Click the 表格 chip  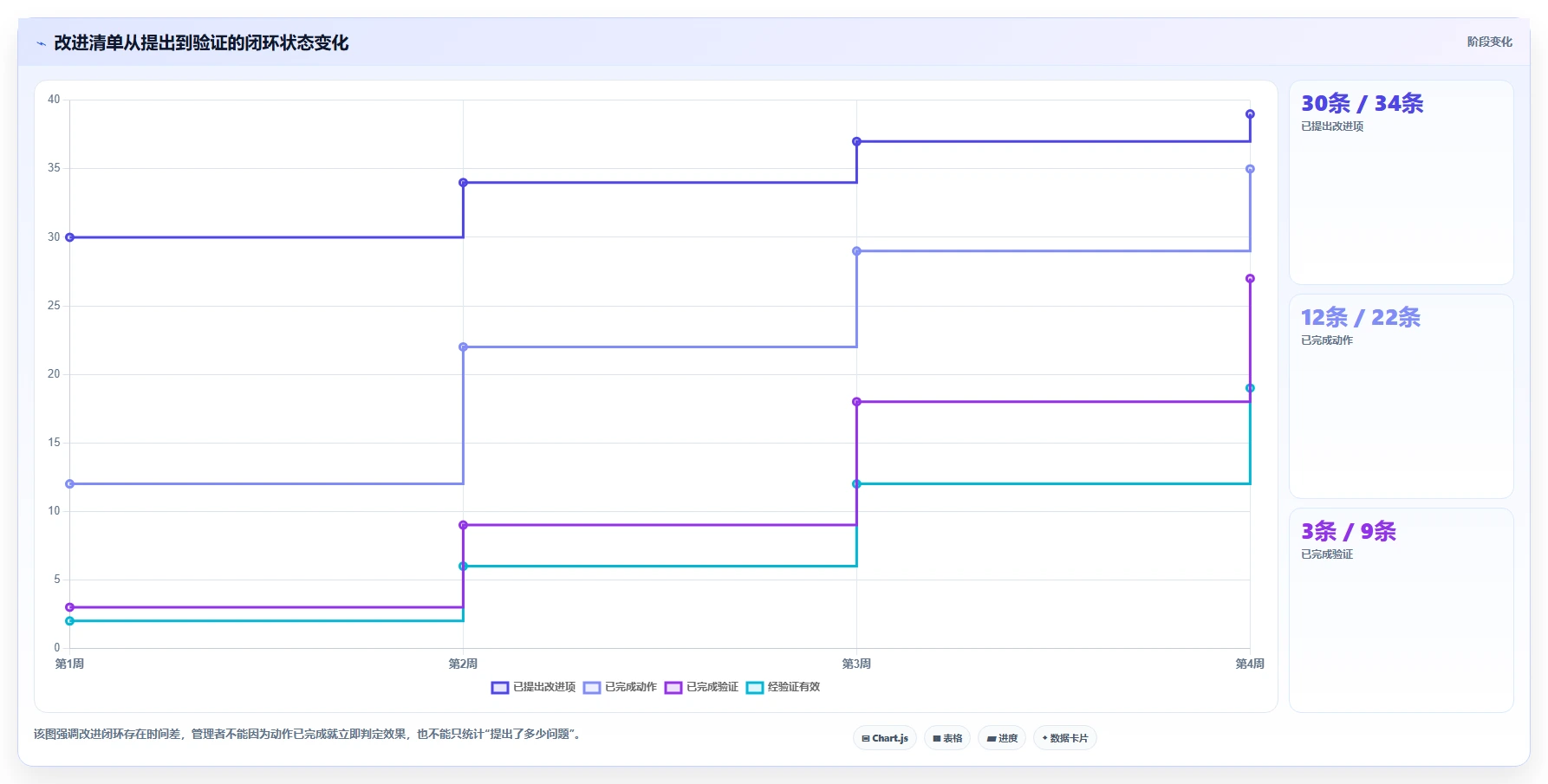click(x=947, y=738)
